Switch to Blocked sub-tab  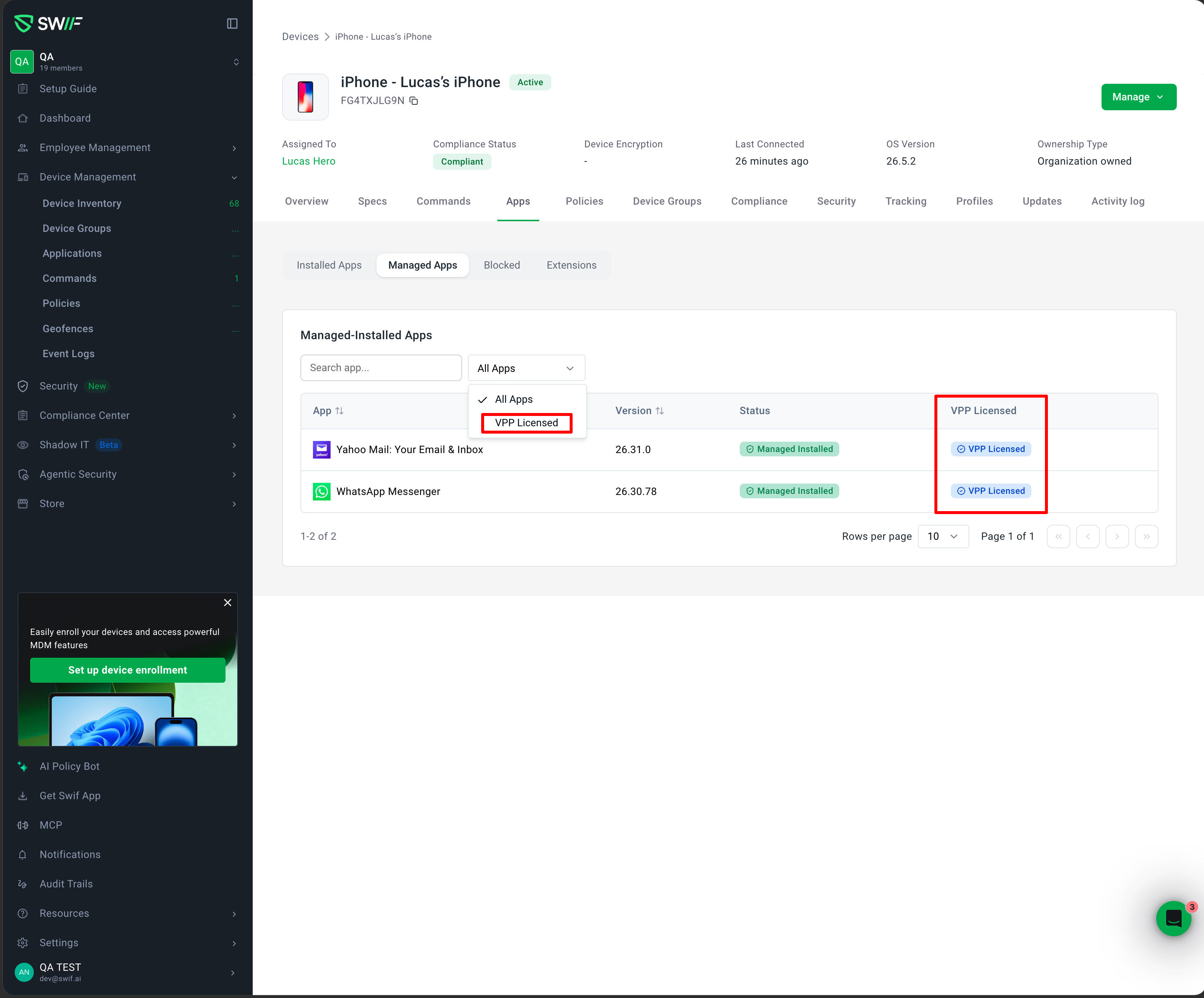pos(502,265)
